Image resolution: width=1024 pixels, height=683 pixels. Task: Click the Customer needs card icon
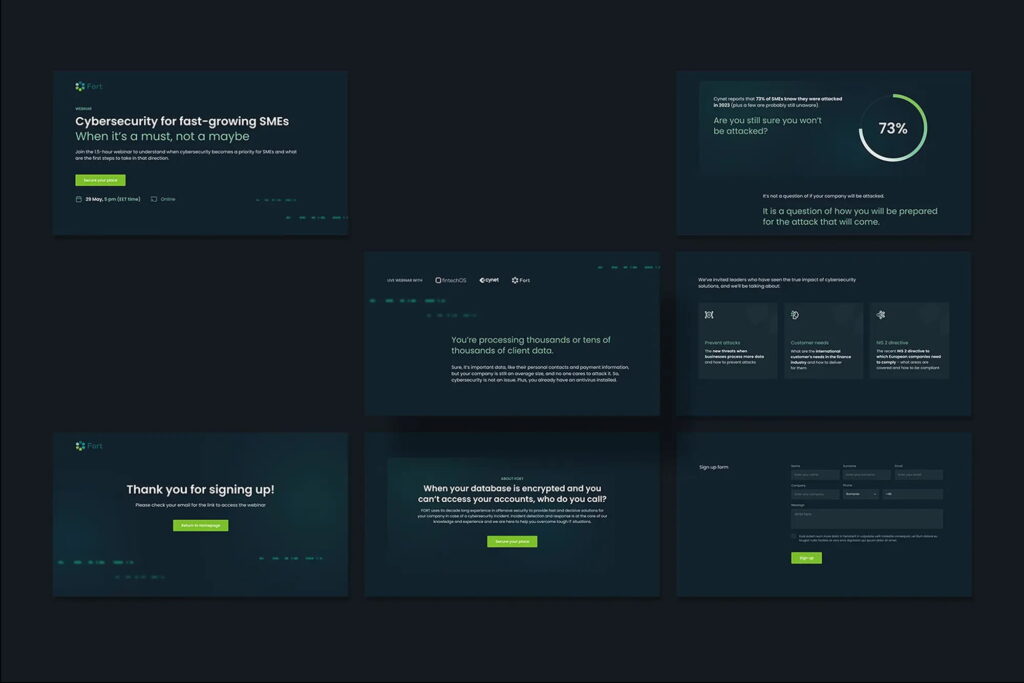[795, 315]
